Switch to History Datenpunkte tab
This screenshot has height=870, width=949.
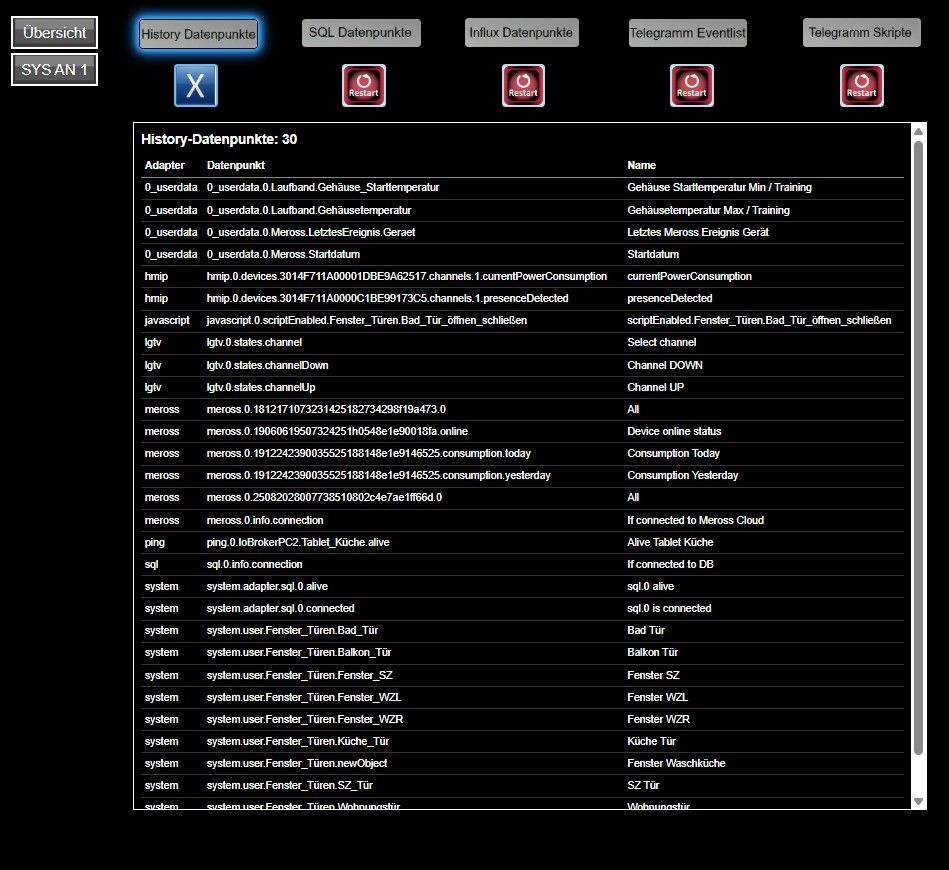[199, 34]
